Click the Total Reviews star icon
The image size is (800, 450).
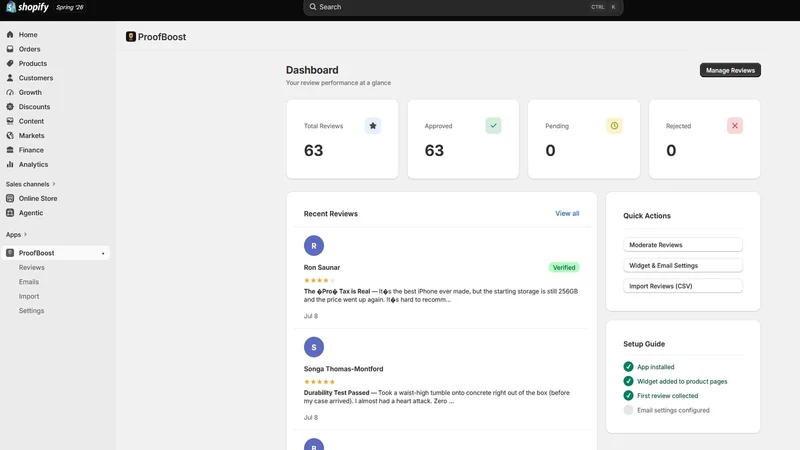point(373,126)
